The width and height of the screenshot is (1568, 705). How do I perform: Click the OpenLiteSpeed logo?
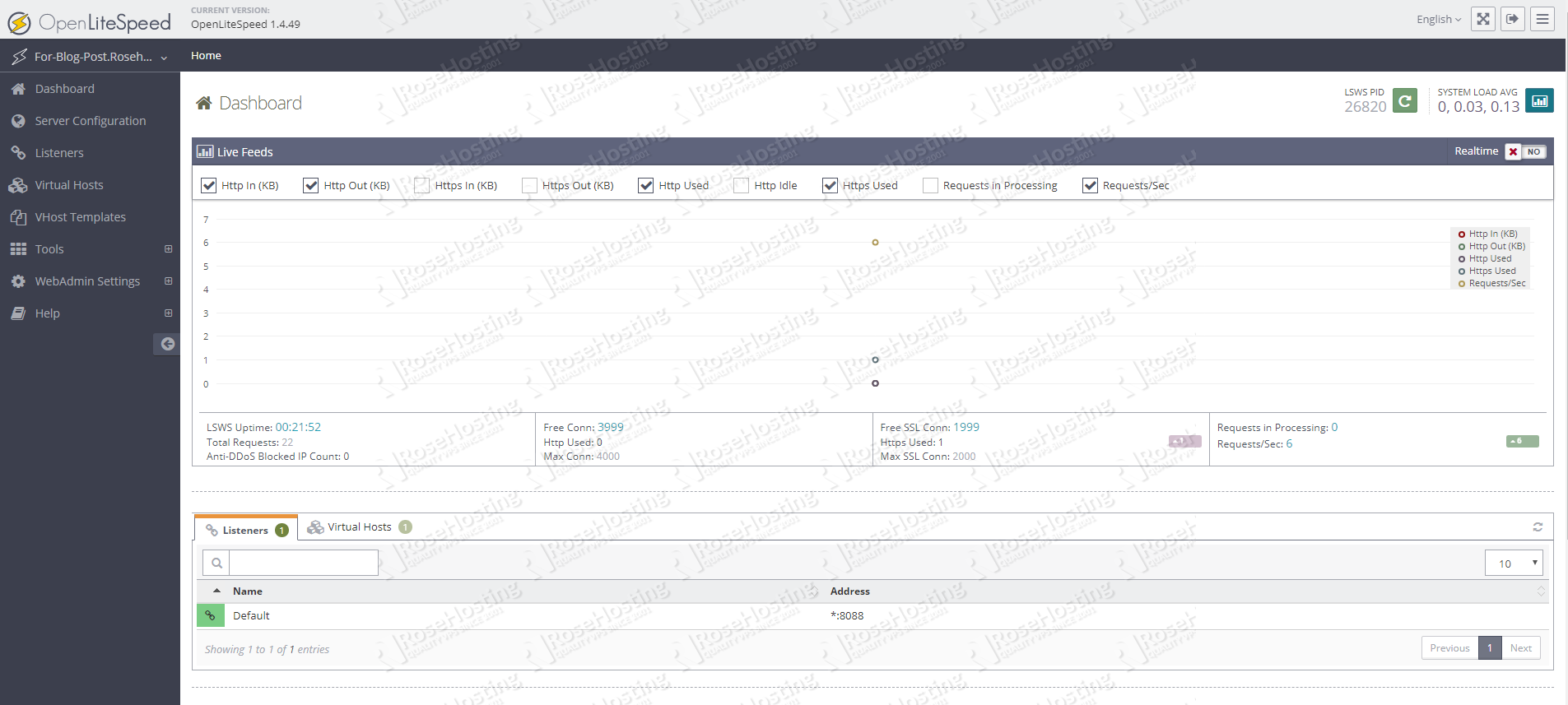point(89,22)
